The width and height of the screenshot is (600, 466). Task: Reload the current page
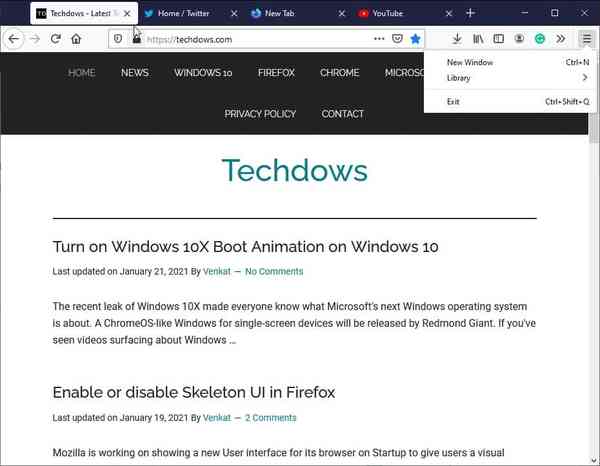[x=56, y=39]
